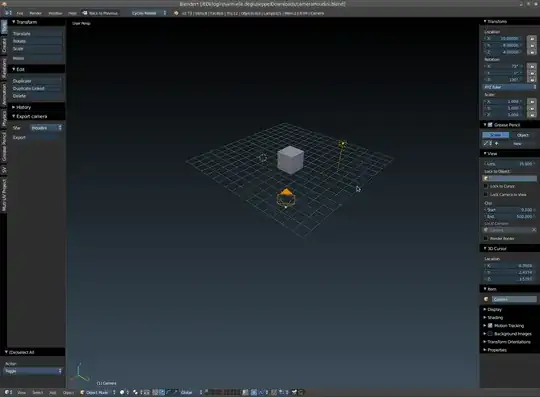540x397 pixels.
Task: Adjust the Clip End value
Action: pos(510,217)
